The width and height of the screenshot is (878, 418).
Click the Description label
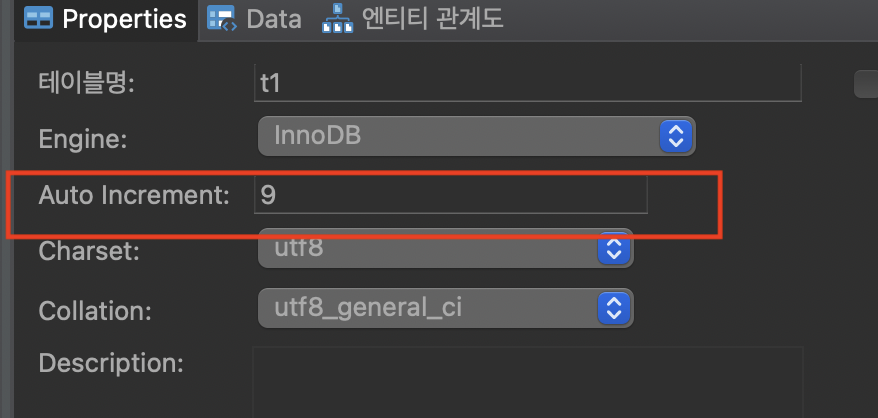tap(111, 363)
